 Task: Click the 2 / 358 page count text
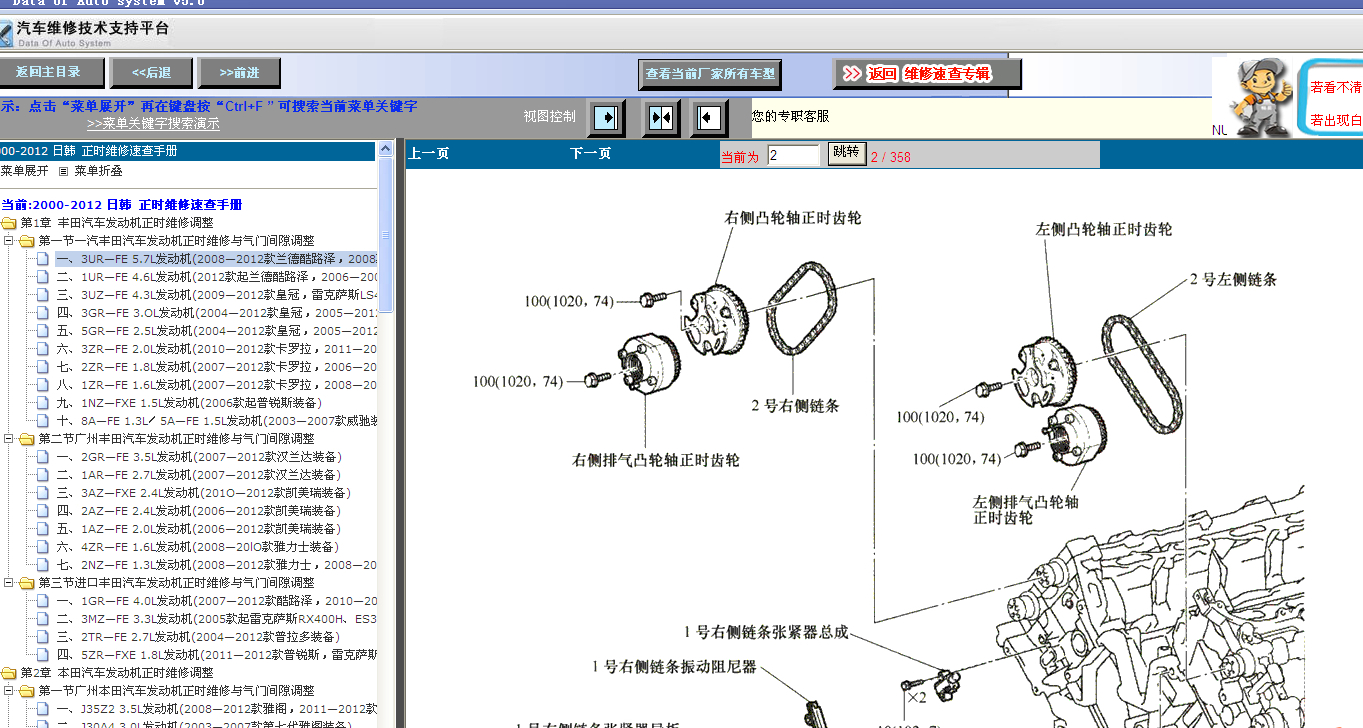click(x=891, y=157)
